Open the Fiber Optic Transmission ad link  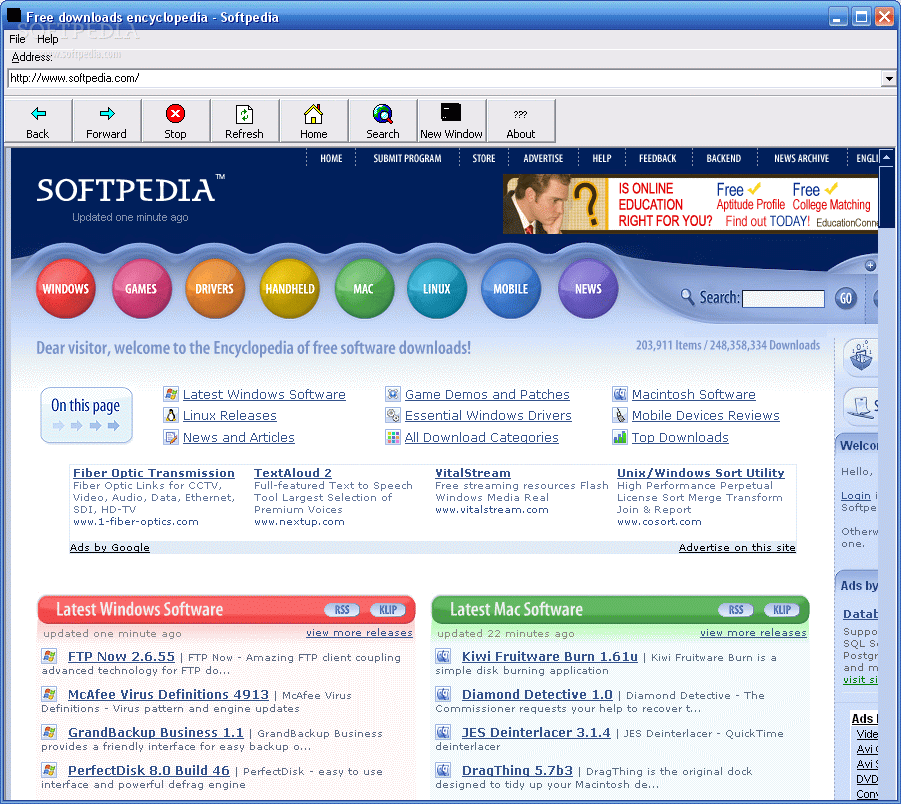pyautogui.click(x=153, y=473)
